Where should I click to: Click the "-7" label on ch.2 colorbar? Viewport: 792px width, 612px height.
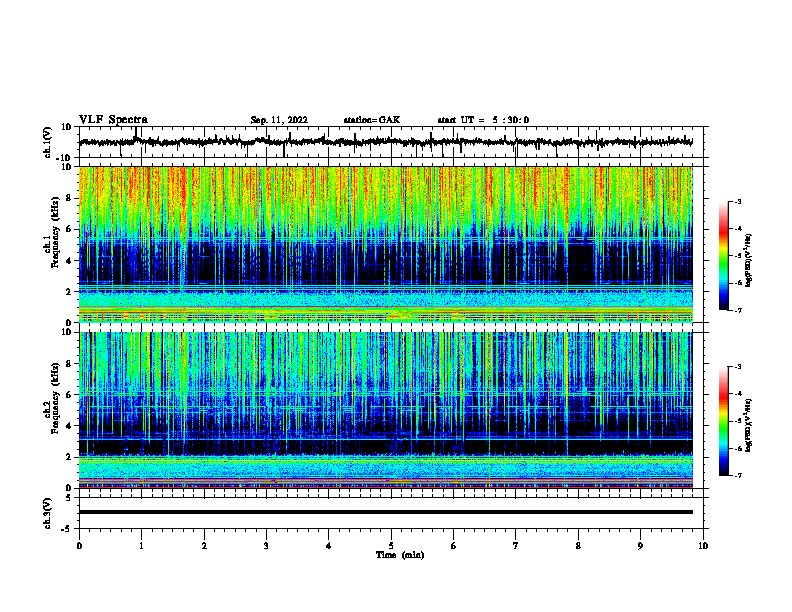[x=737, y=475]
